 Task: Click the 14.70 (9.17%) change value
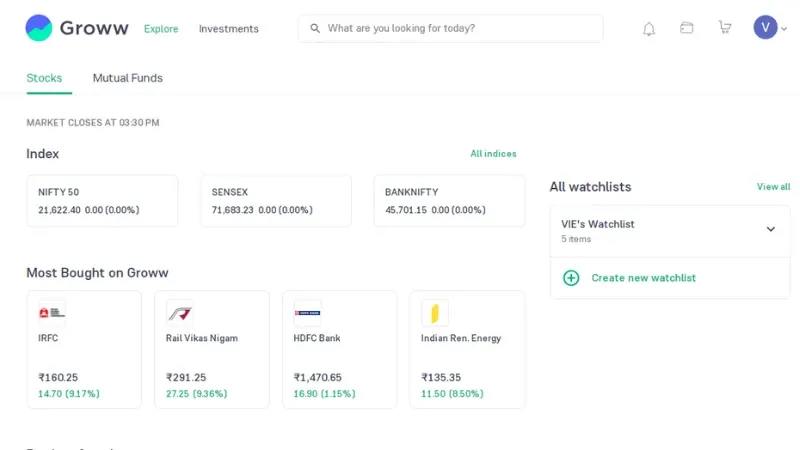point(69,394)
